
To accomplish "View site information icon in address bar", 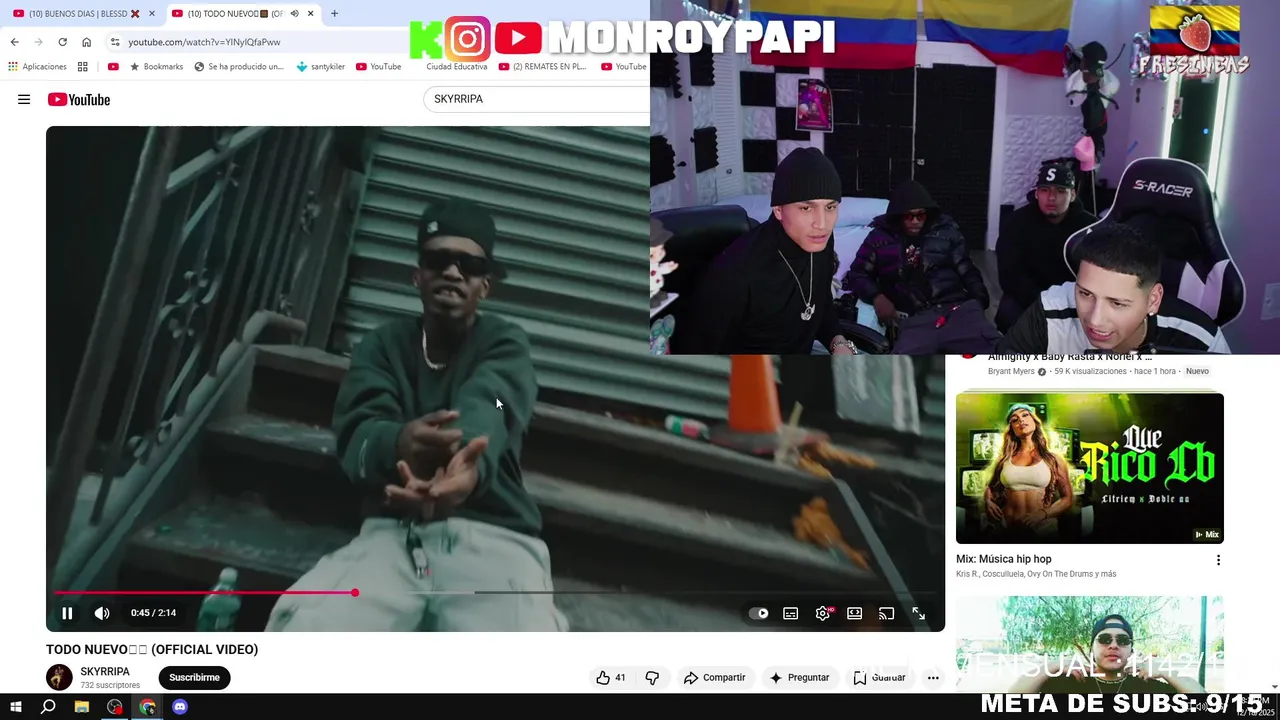I will [115, 42].
